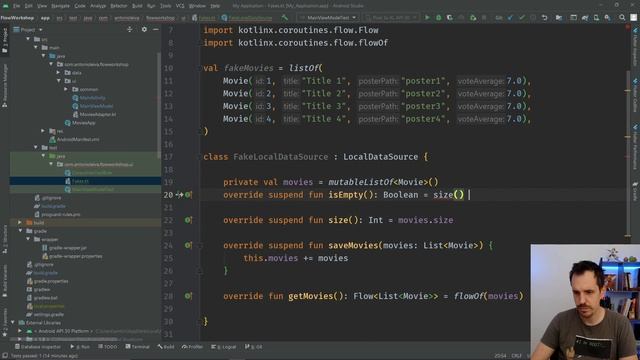The height and width of the screenshot is (360, 640).
Task: Click the collapse-all icon in the Project panel header
Action: pos(129,29)
